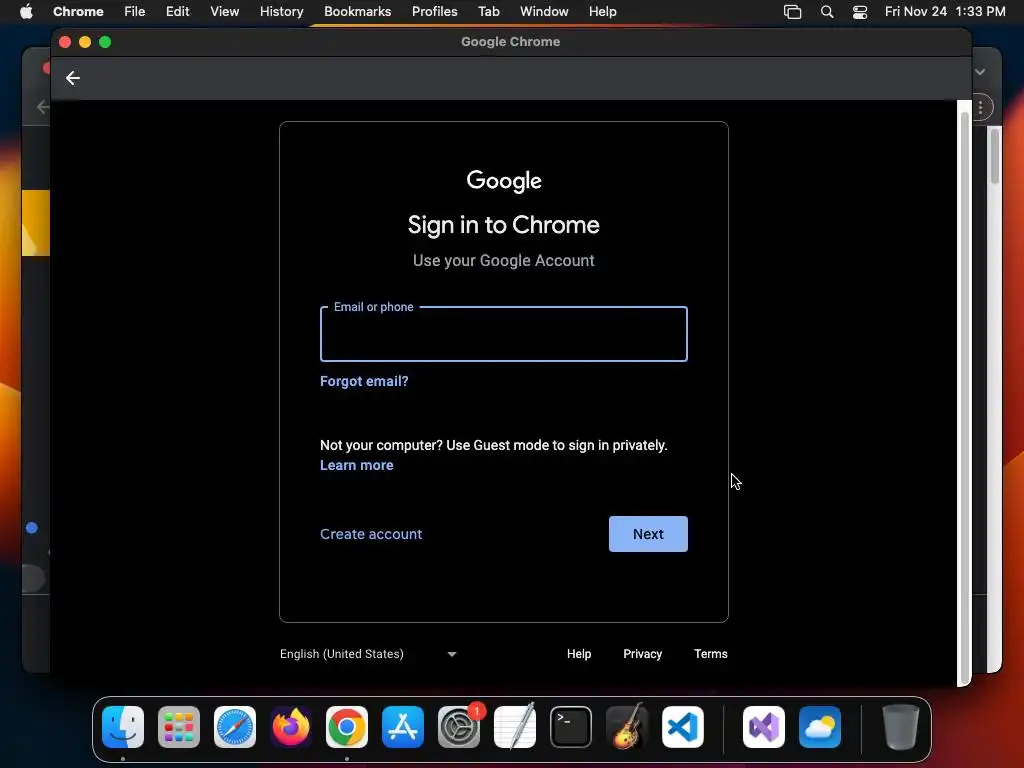Open Control Center in menu bar
The width and height of the screenshot is (1024, 768).
pyautogui.click(x=860, y=12)
